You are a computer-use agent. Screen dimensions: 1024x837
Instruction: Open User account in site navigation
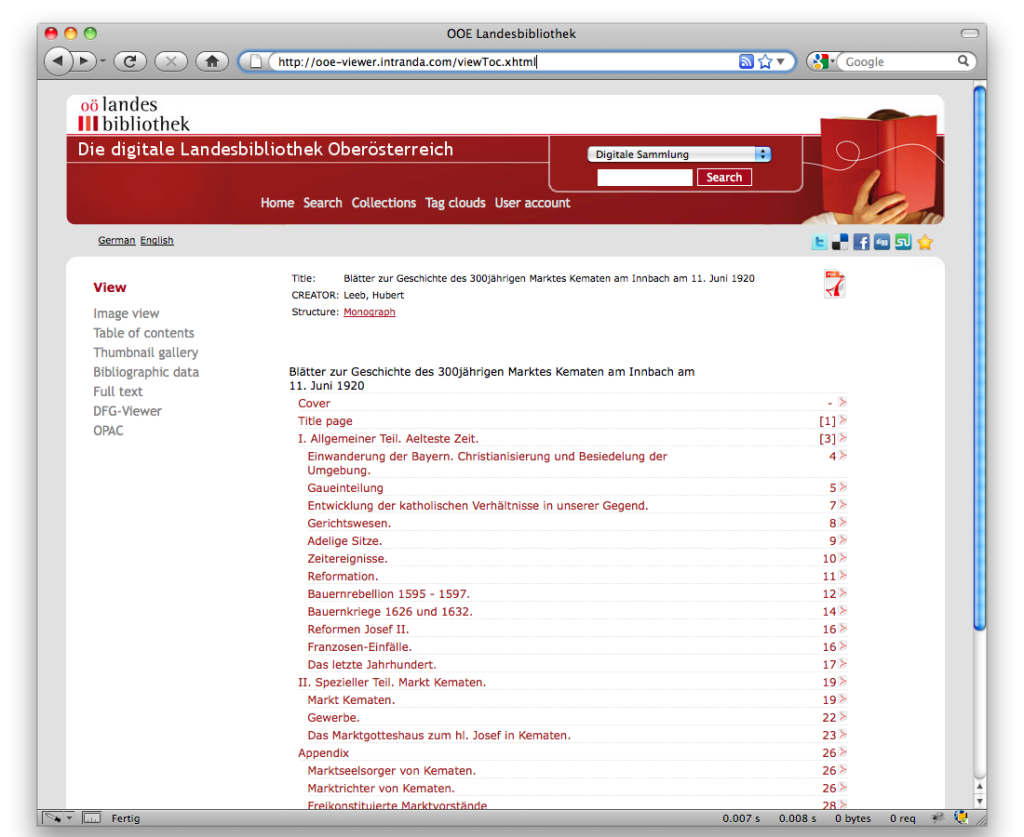(532, 203)
